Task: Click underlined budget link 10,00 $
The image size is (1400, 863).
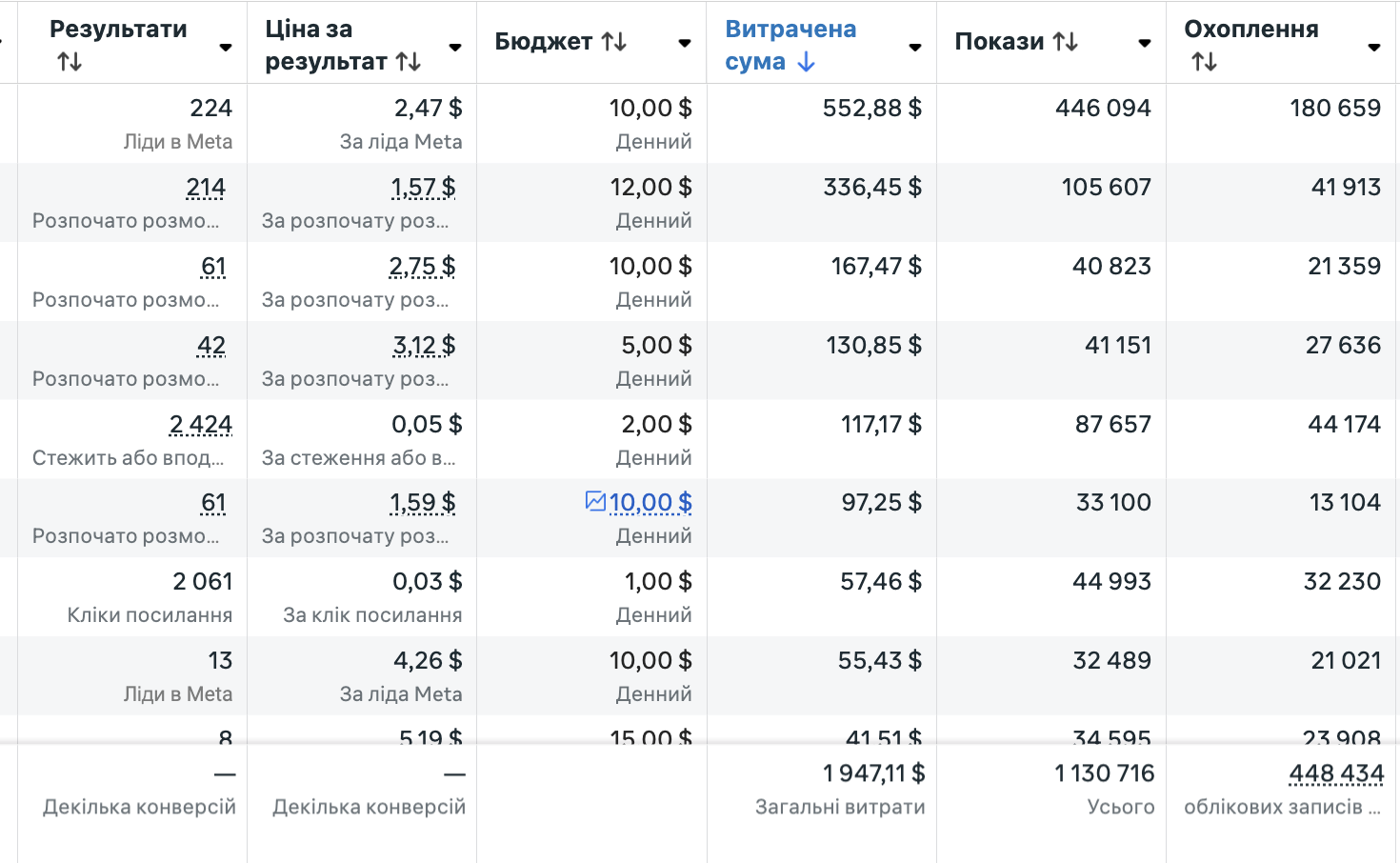Action: tap(650, 502)
